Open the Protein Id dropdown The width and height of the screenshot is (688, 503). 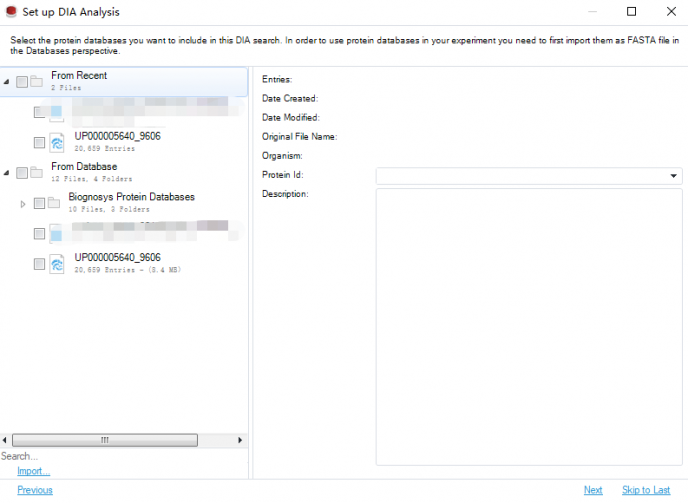point(674,176)
